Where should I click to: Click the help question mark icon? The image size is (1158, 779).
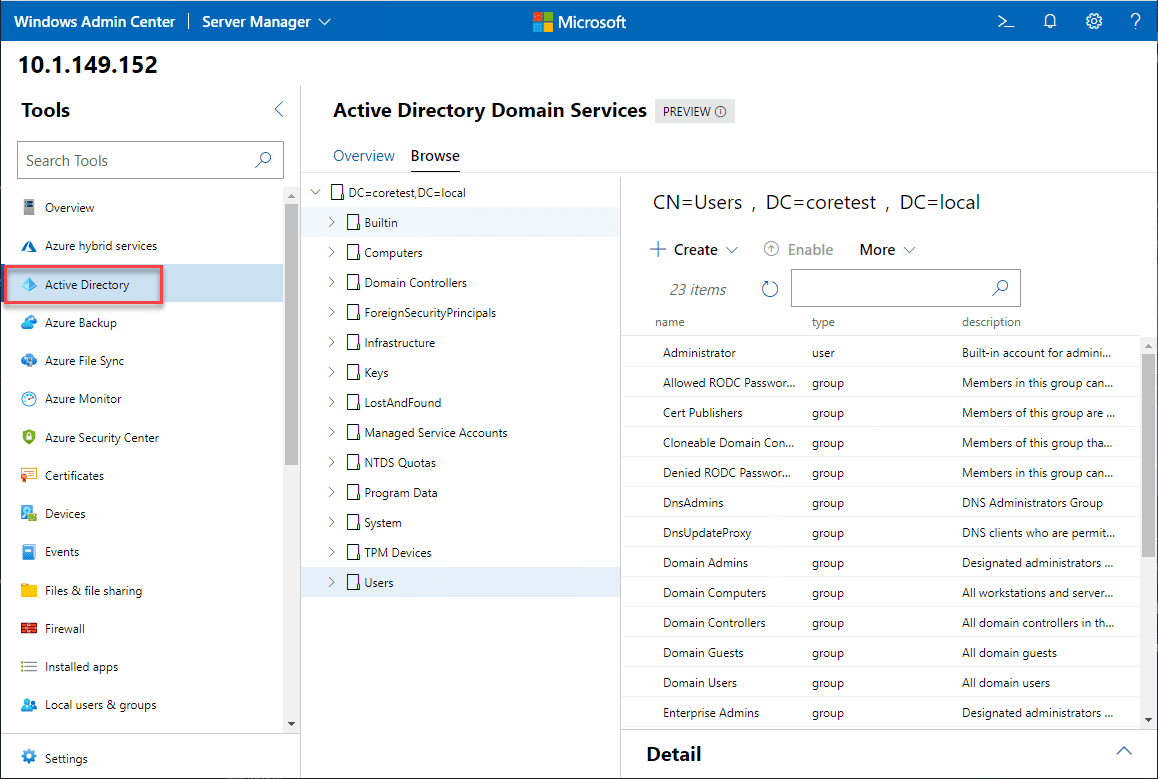pos(1135,21)
